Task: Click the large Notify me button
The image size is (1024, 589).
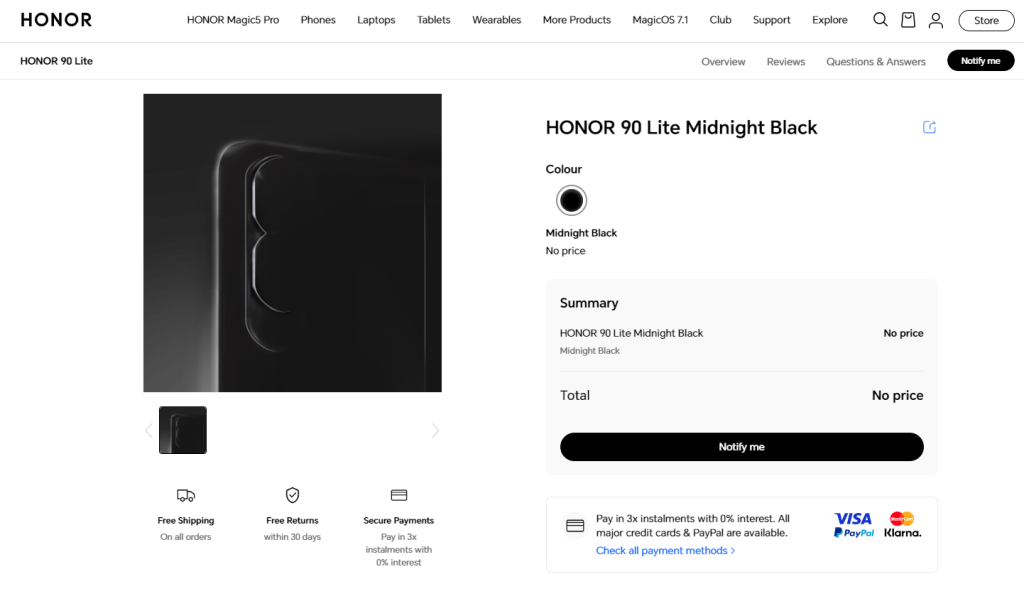Action: (x=741, y=447)
